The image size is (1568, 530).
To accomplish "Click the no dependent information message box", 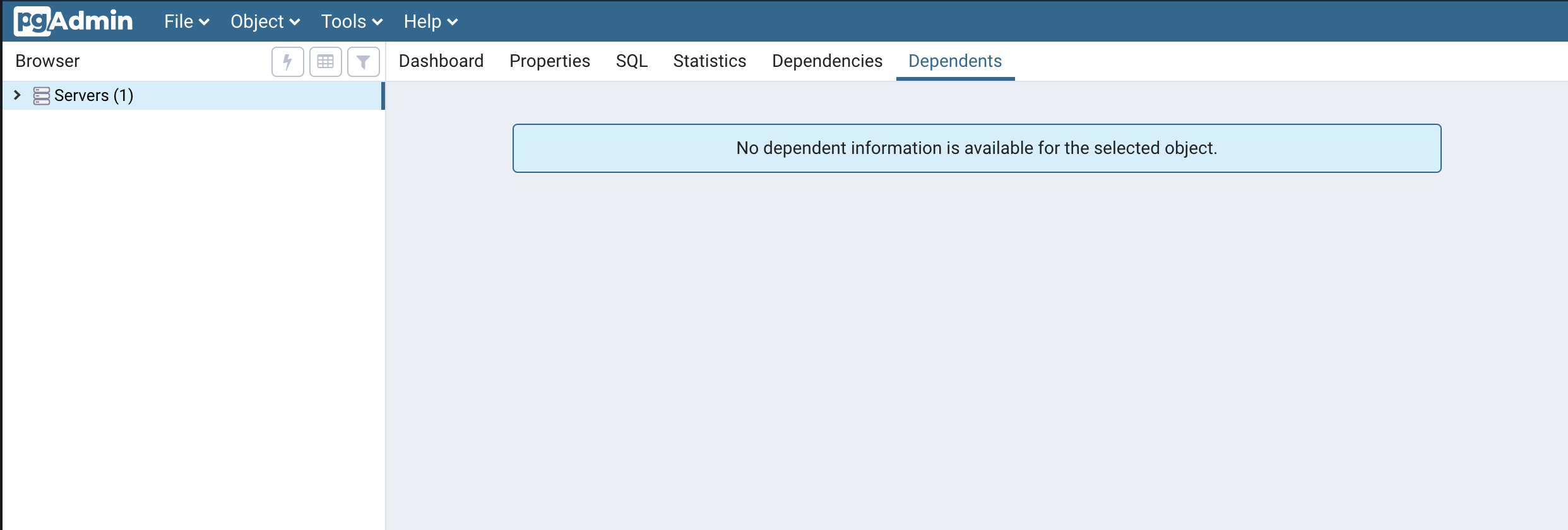I will pos(976,148).
